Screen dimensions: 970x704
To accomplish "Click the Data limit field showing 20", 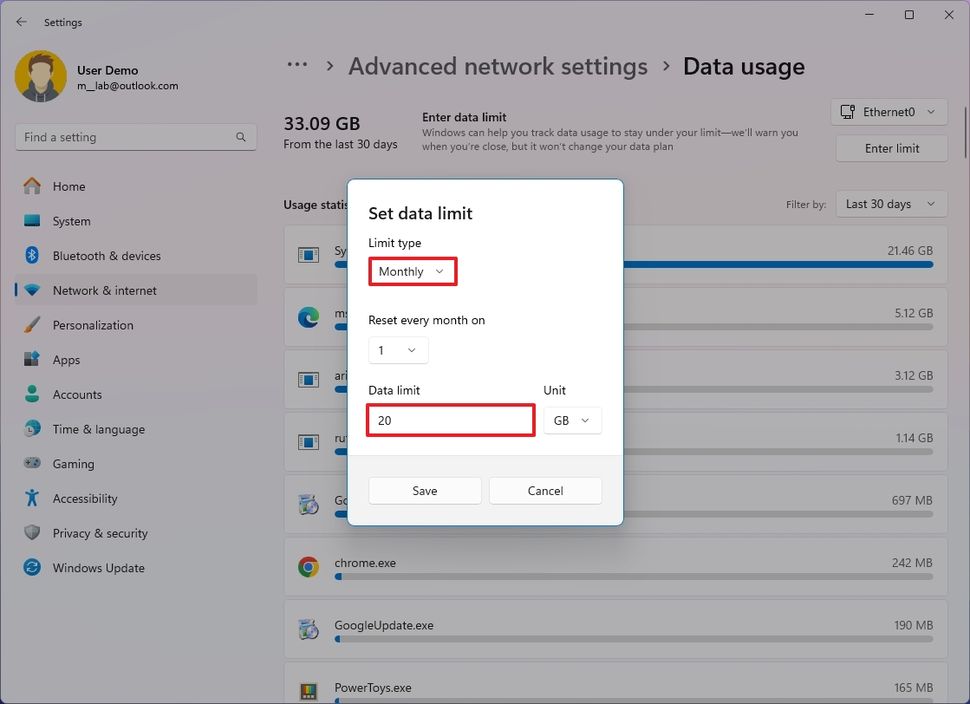I will 450,420.
